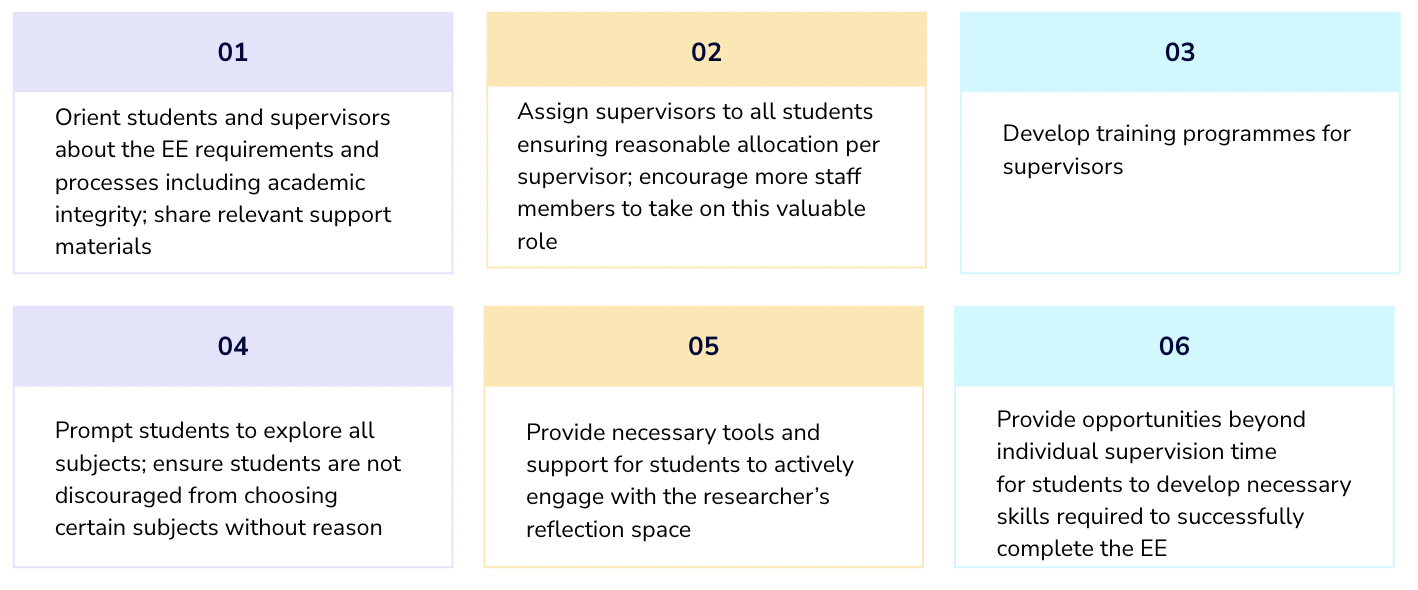The height and width of the screenshot is (590, 1418).
Task: Select 'complete the EE' in card 06
Action: 1082,549
